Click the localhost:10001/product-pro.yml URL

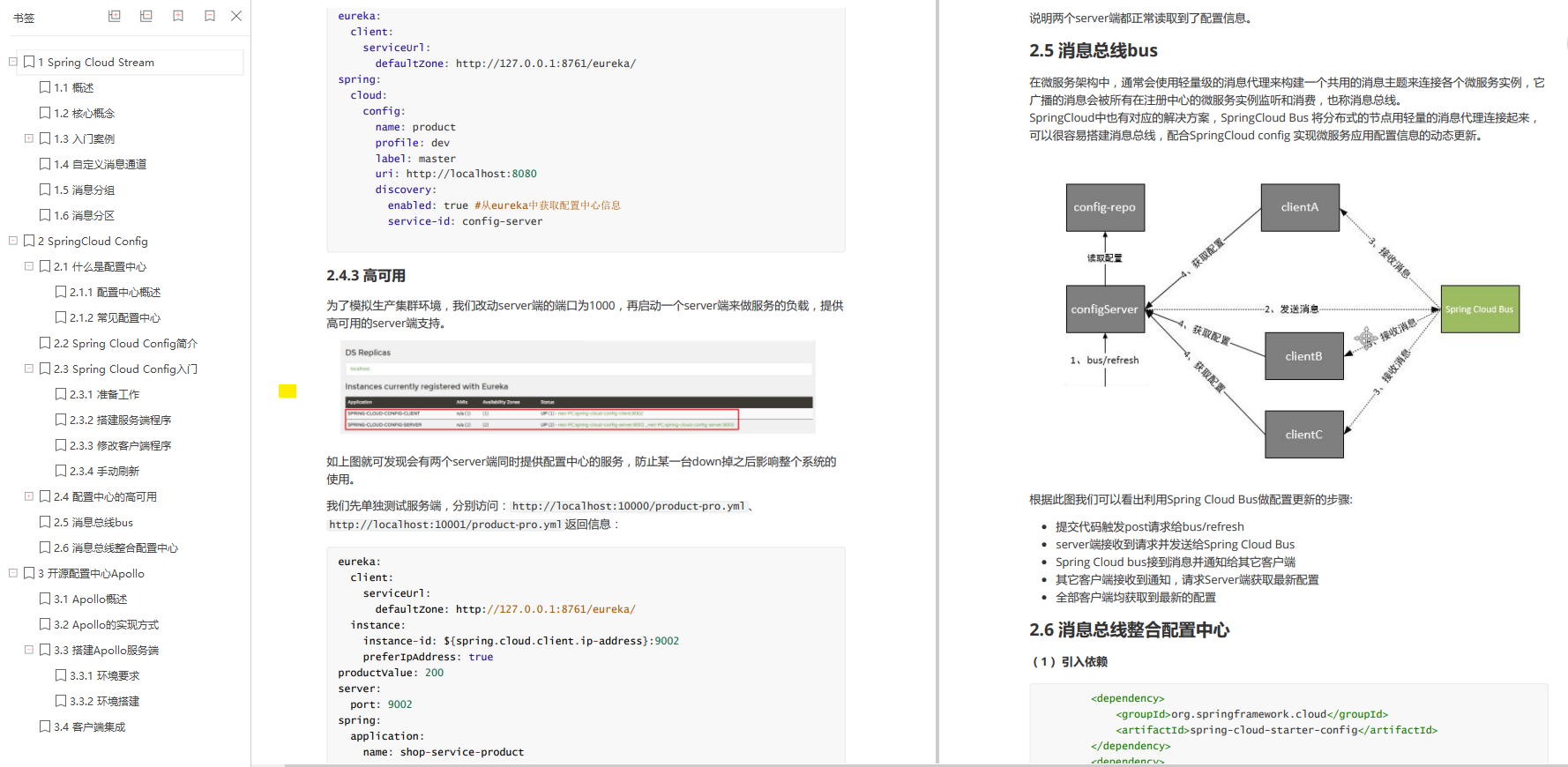coord(445,525)
